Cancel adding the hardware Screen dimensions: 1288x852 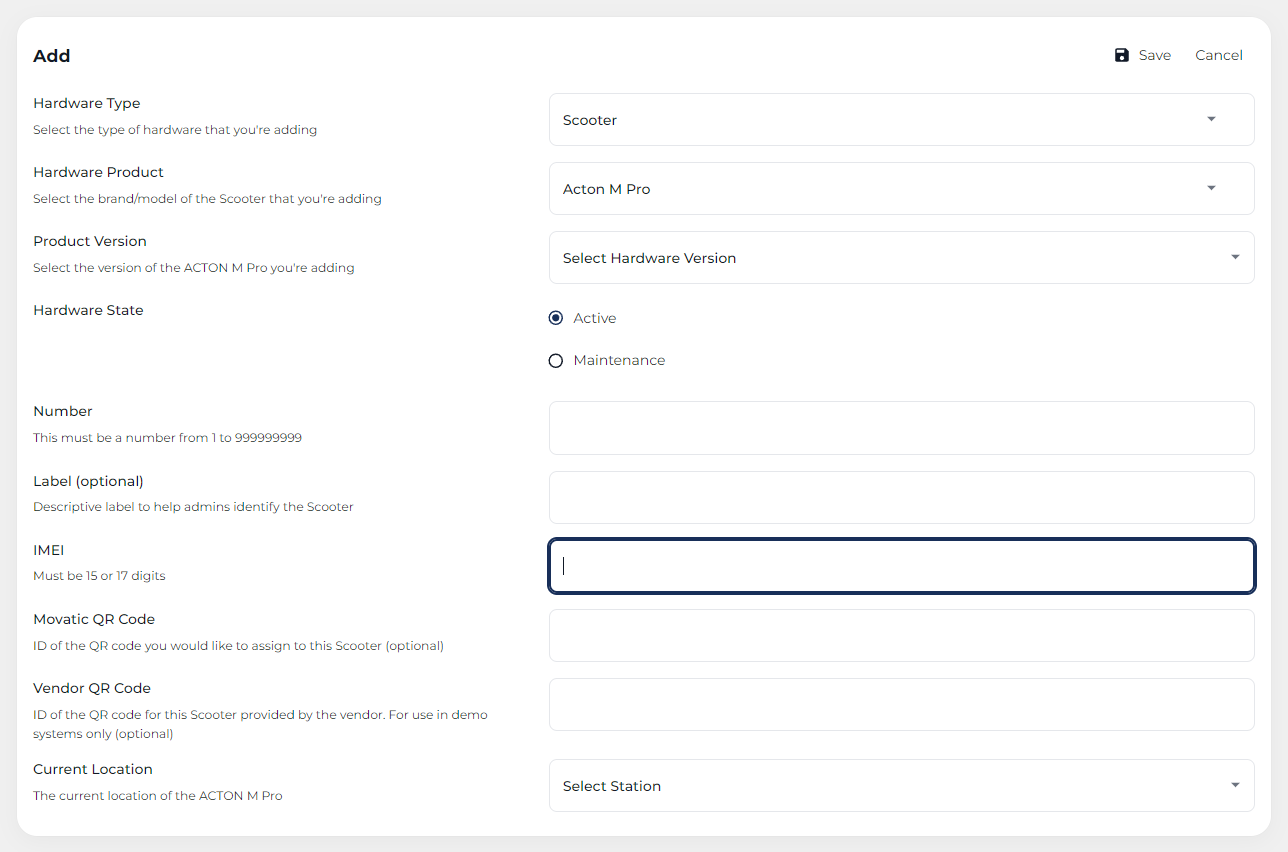1218,55
